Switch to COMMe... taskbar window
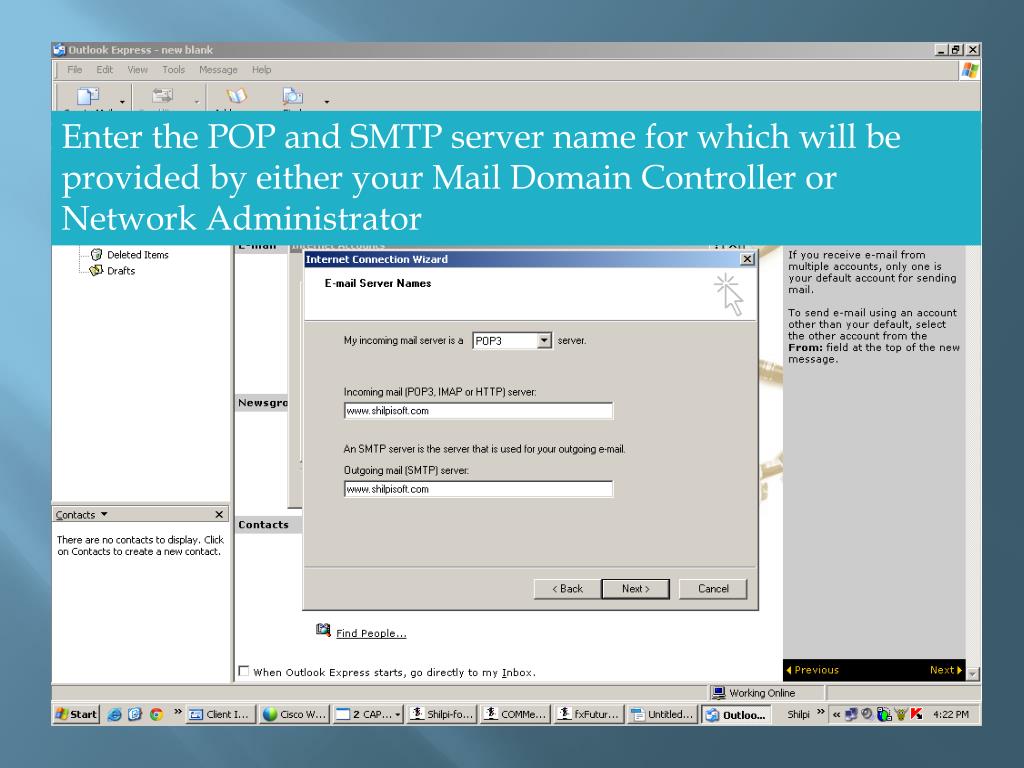Image resolution: width=1024 pixels, height=768 pixels. click(x=515, y=714)
